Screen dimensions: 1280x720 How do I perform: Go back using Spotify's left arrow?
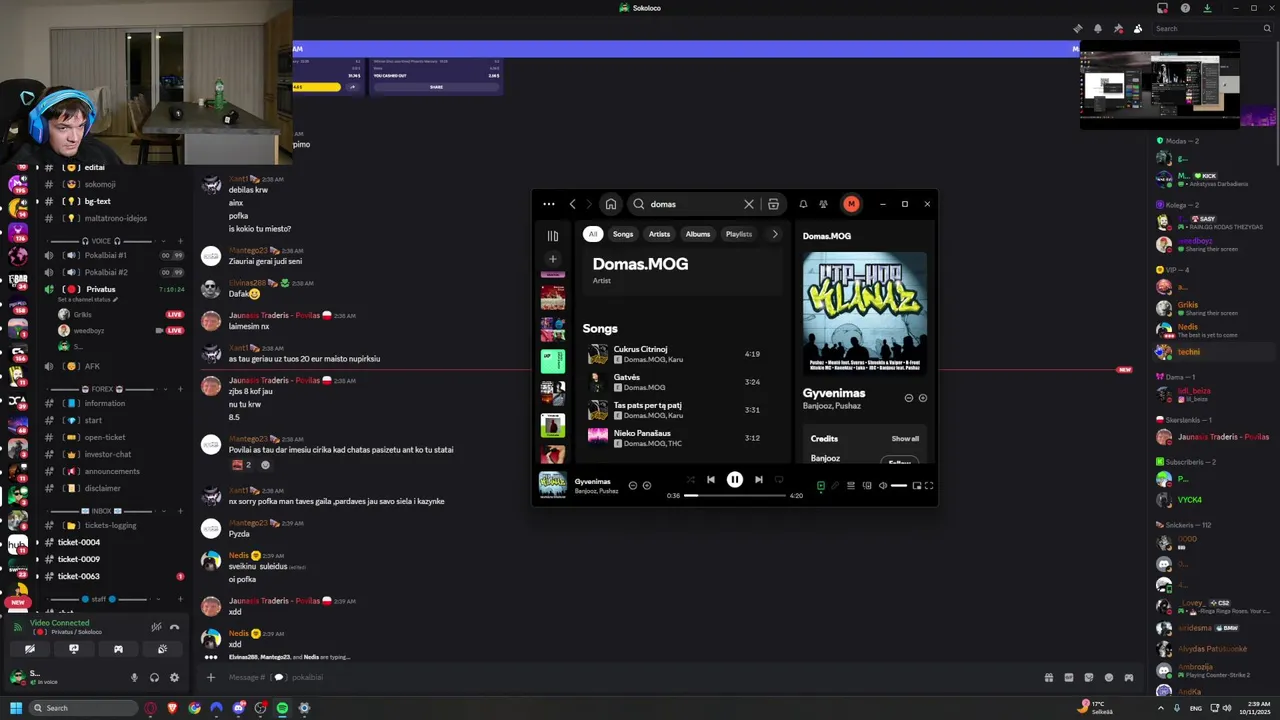tap(572, 204)
